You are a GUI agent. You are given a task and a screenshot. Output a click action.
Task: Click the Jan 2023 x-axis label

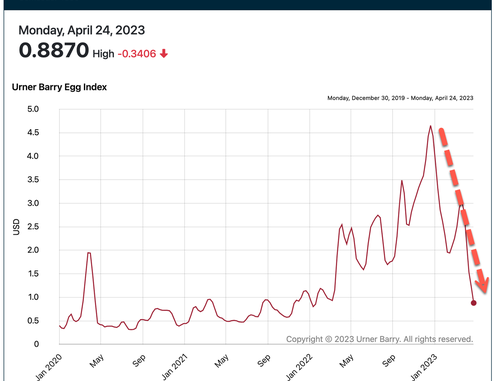tap(424, 367)
